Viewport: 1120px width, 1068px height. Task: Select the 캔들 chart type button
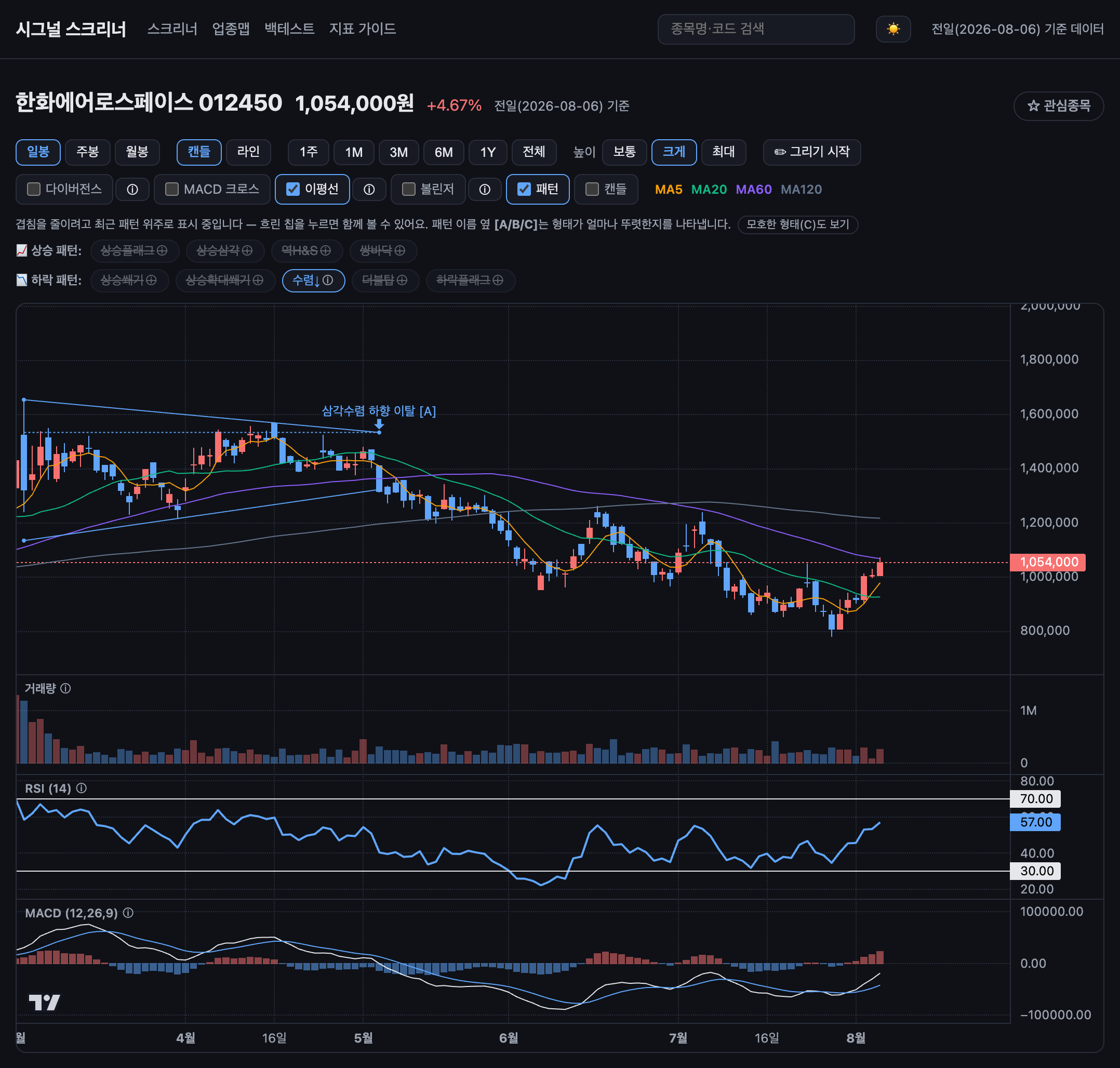[x=199, y=152]
